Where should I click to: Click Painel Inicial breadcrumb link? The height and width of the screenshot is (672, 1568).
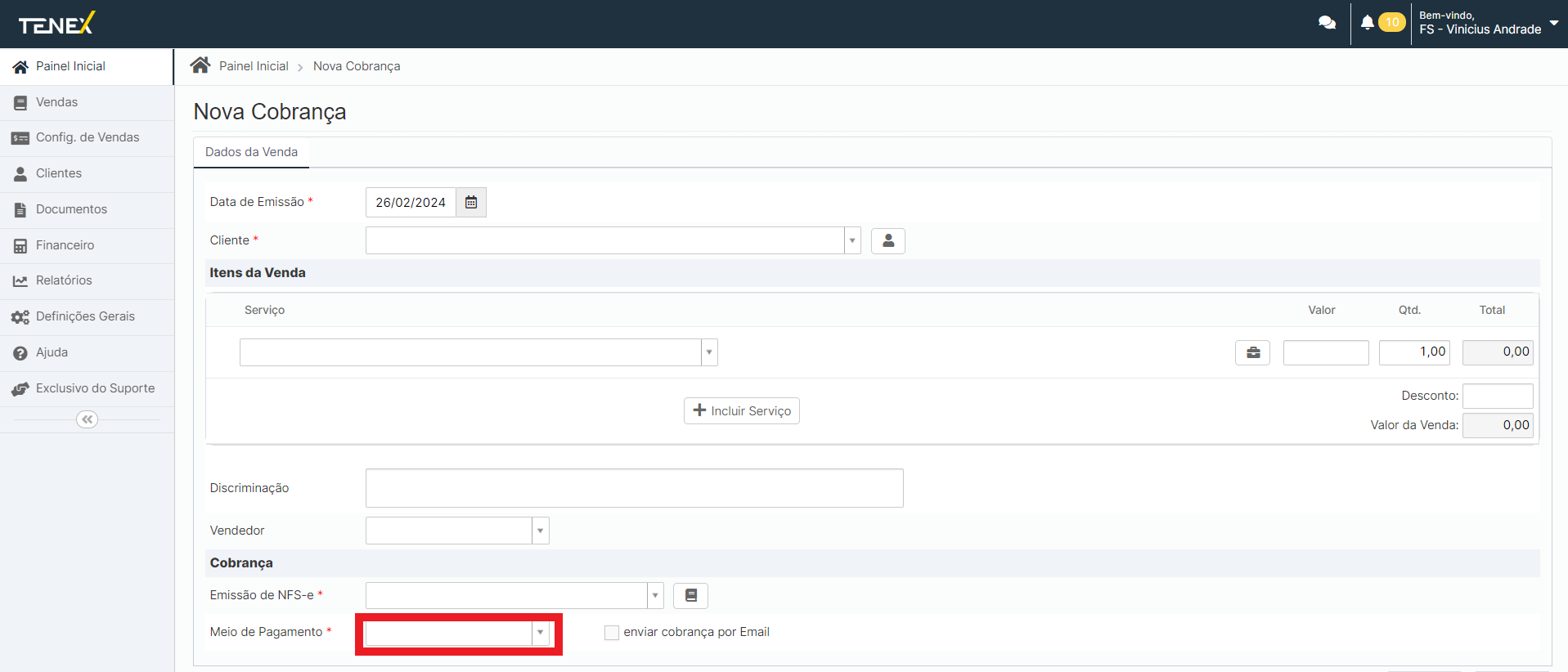pos(254,66)
